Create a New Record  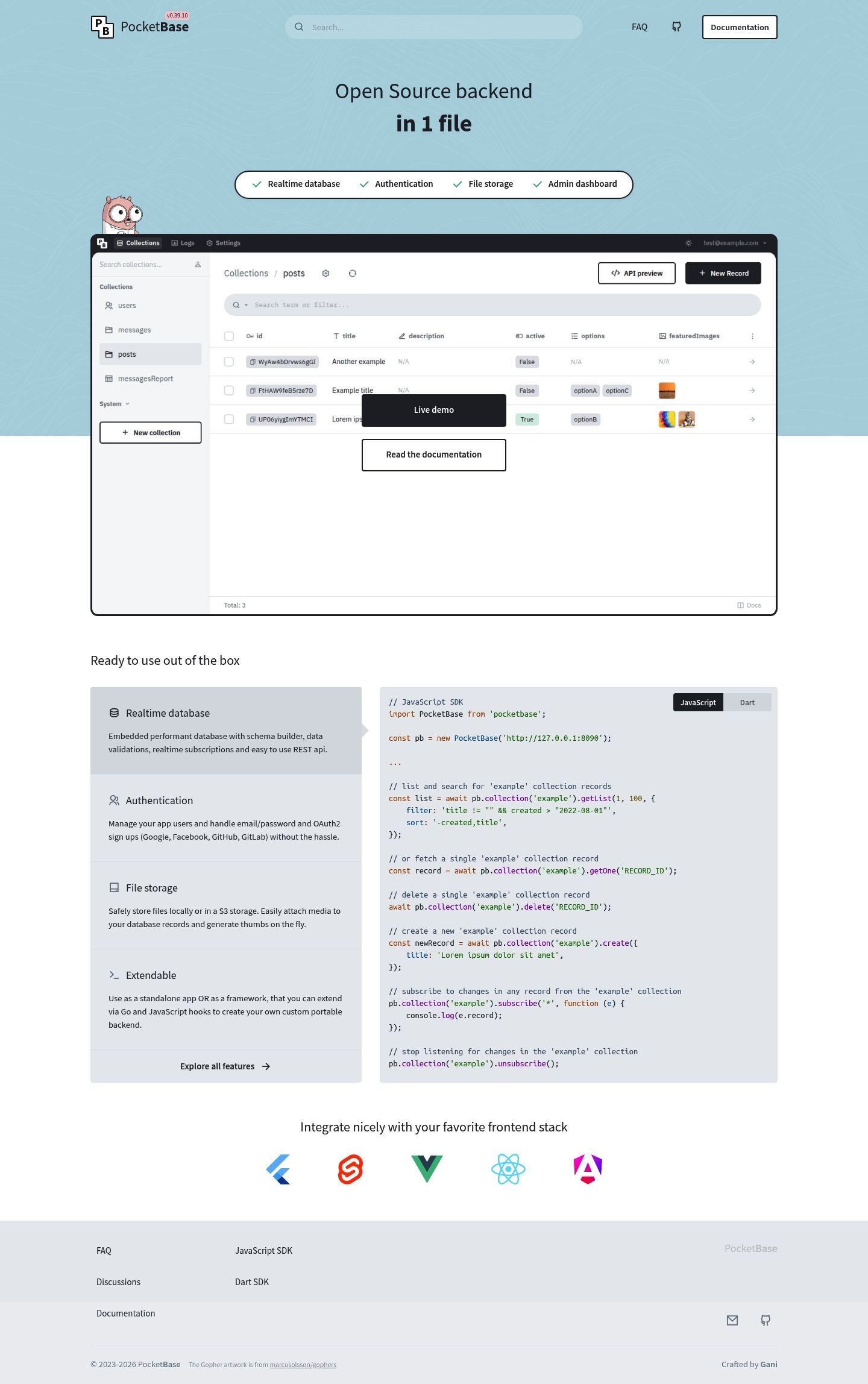[723, 273]
